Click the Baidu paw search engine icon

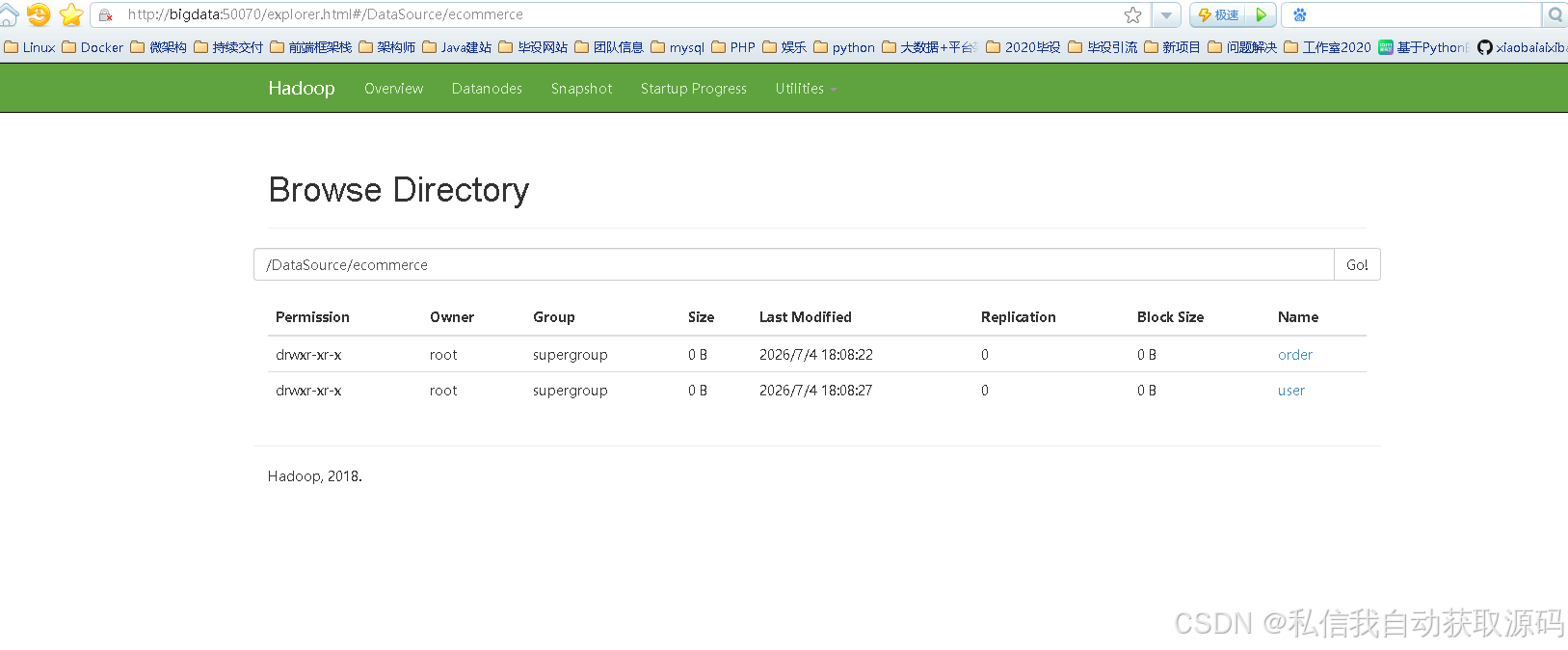[x=1300, y=14]
